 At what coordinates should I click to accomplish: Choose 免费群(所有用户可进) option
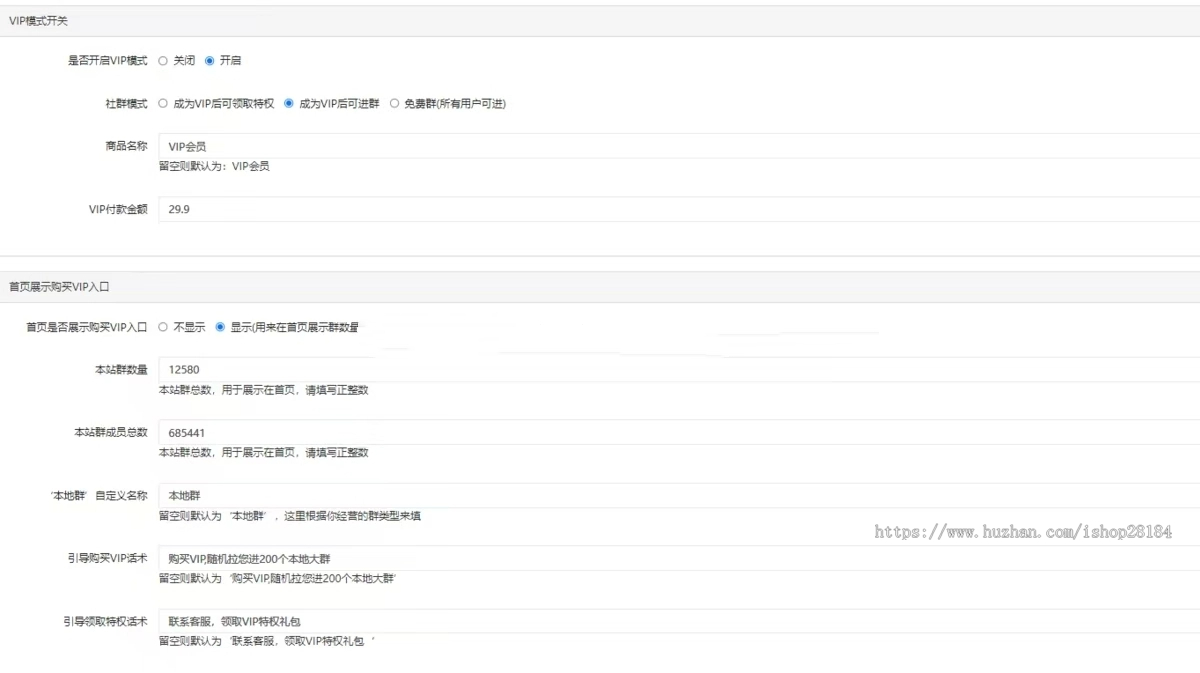tap(394, 103)
